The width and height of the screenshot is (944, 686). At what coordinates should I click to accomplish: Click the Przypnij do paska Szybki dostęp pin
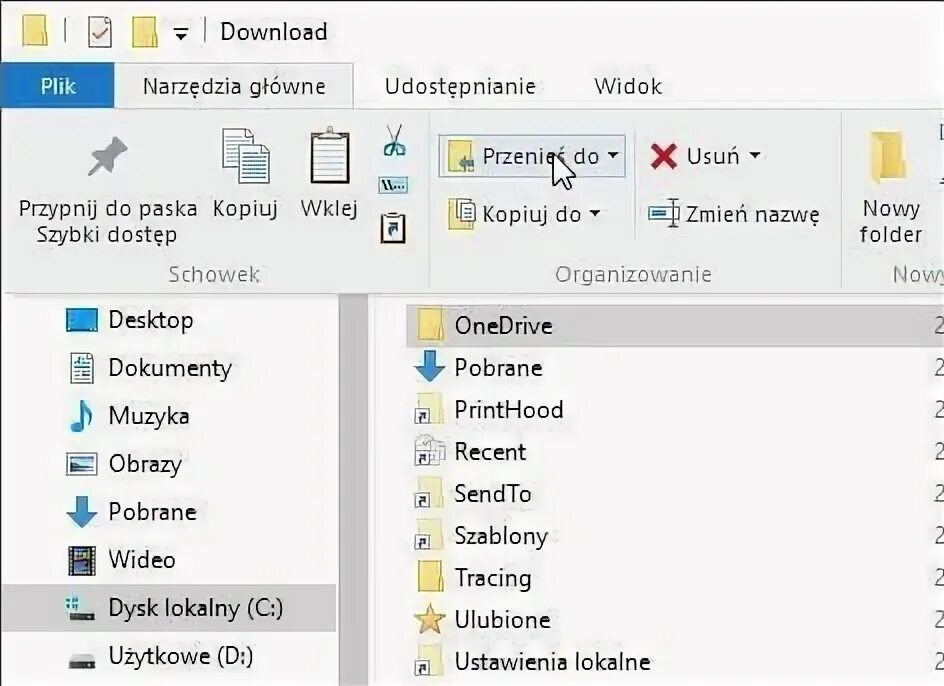pos(106,155)
